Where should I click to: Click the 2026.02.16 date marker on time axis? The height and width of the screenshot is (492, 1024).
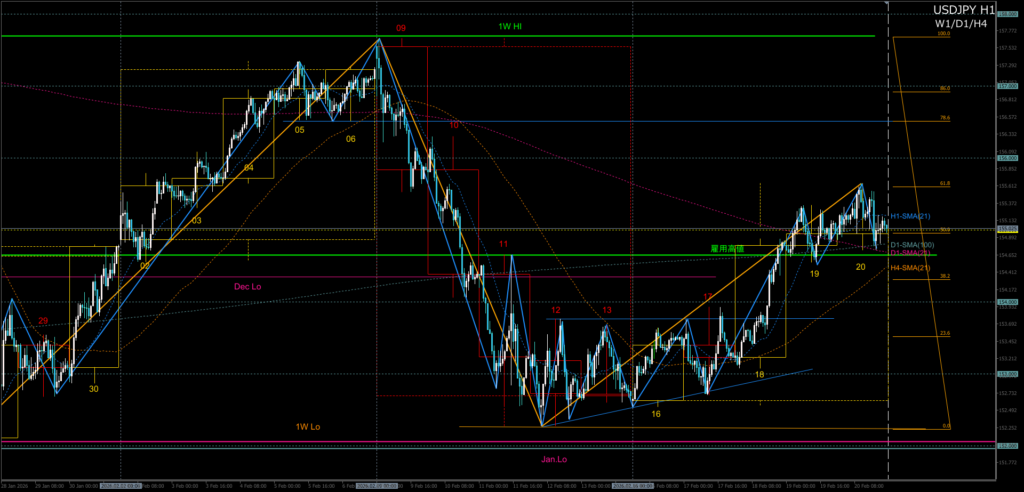(x=632, y=485)
